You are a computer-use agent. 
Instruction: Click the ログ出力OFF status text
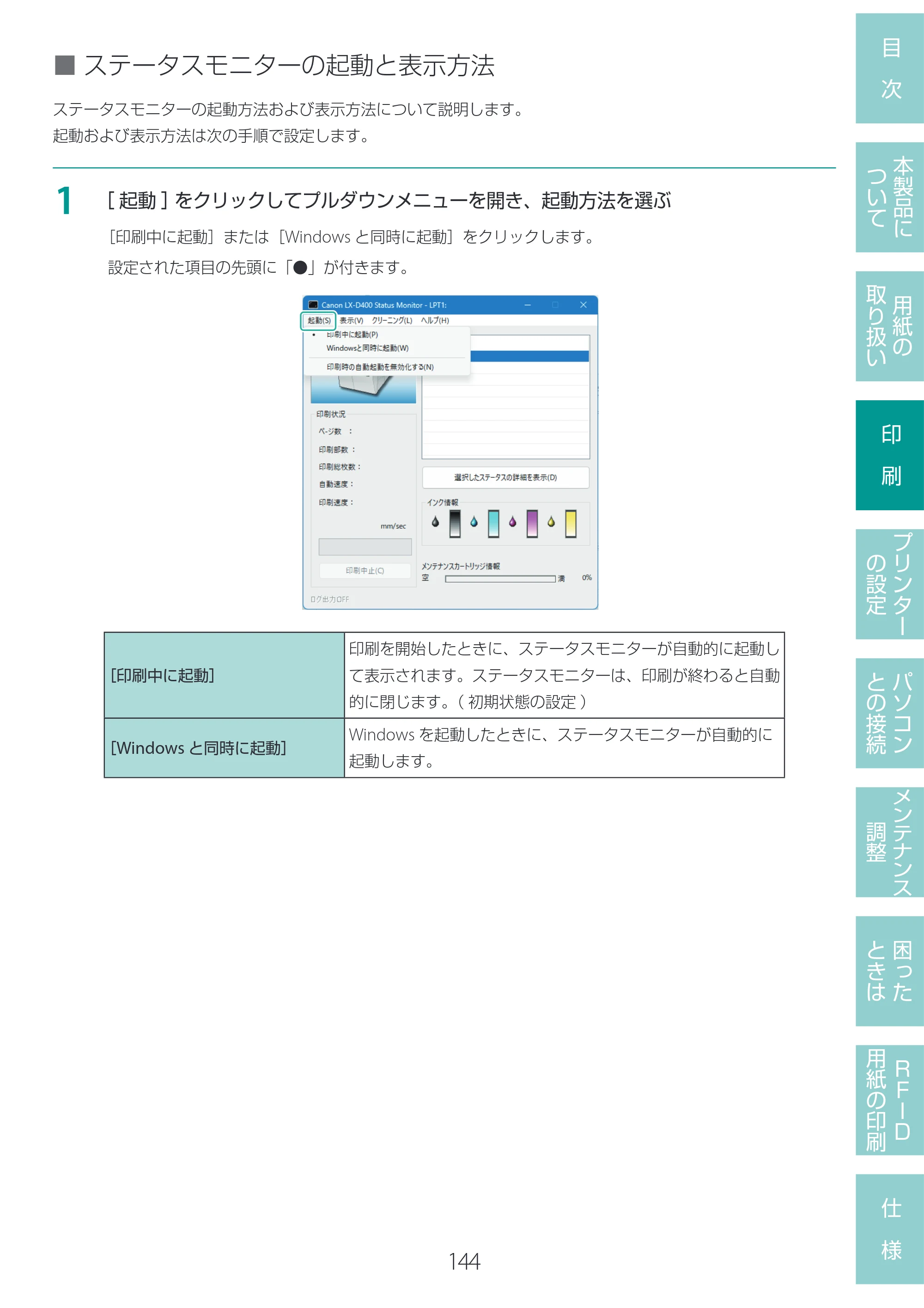[329, 599]
